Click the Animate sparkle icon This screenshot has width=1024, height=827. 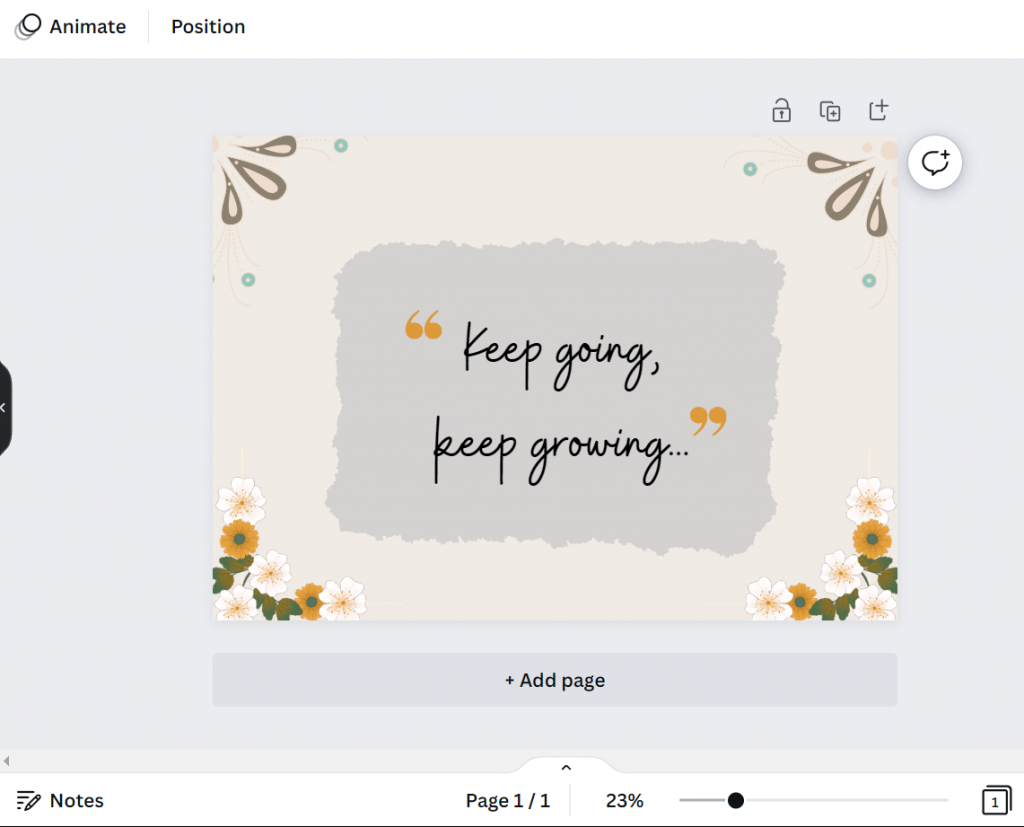point(26,26)
